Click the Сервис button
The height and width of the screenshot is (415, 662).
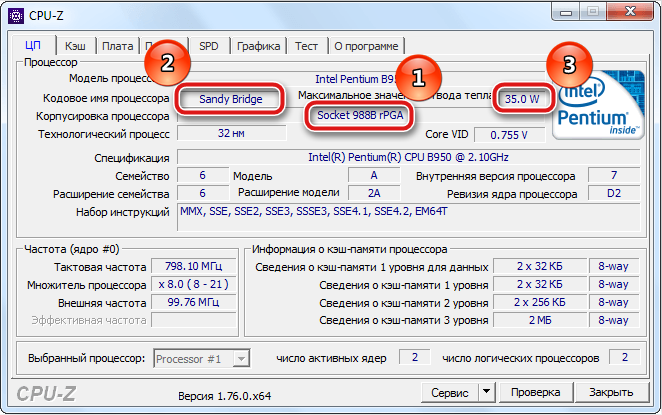(450, 393)
